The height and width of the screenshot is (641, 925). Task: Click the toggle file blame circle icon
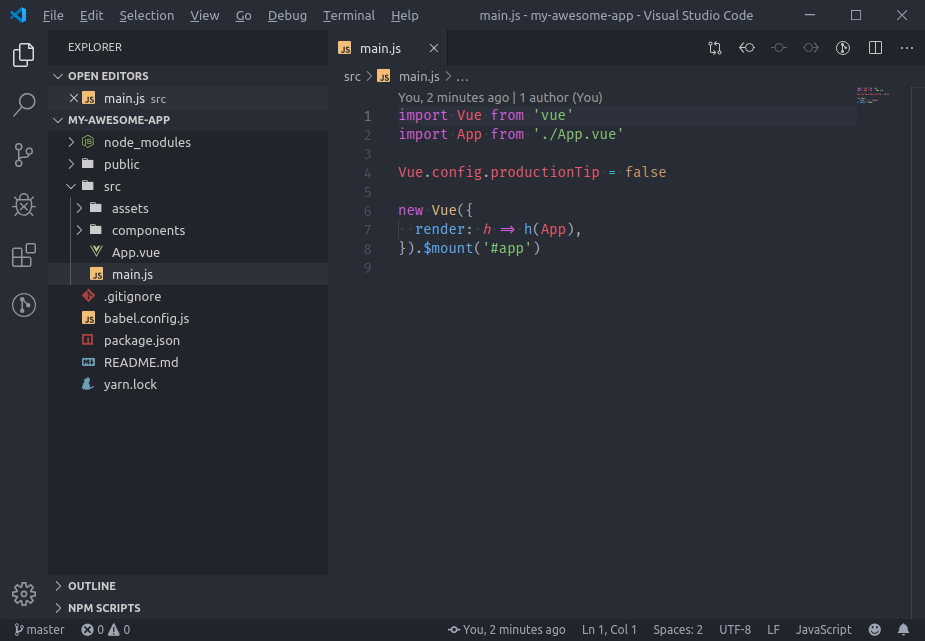tap(779, 48)
